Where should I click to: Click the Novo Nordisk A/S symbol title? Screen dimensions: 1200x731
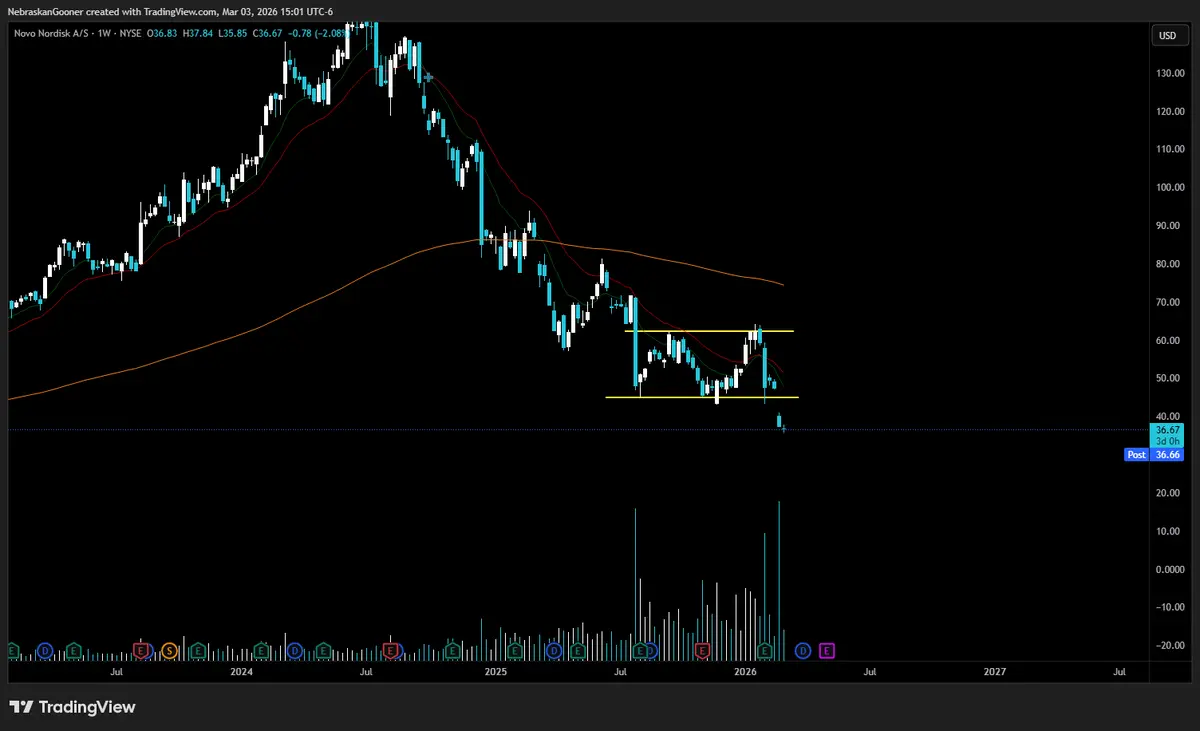(51, 35)
